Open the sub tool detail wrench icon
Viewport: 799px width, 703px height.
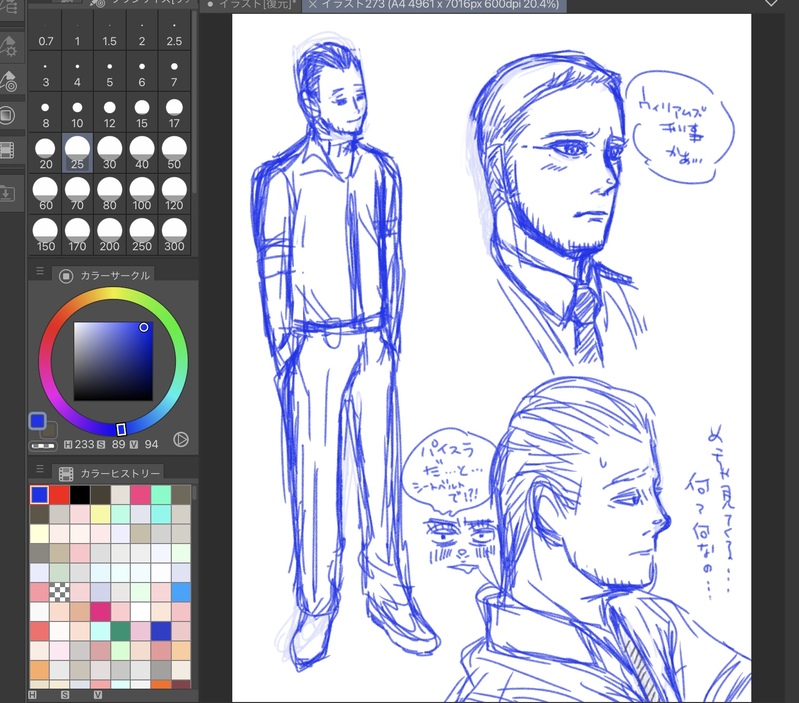click(x=9, y=46)
